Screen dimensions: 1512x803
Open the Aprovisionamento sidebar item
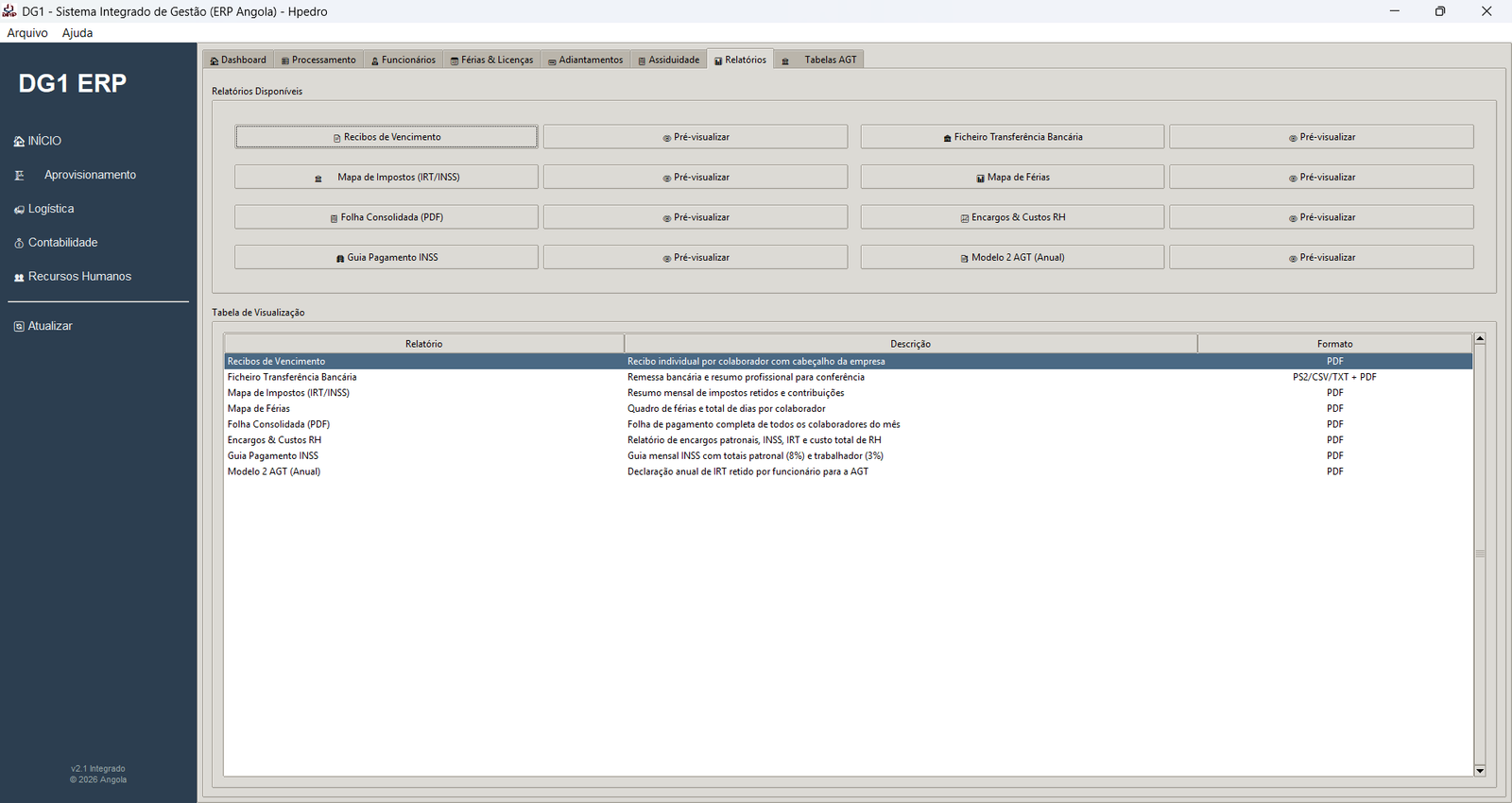[x=90, y=175]
